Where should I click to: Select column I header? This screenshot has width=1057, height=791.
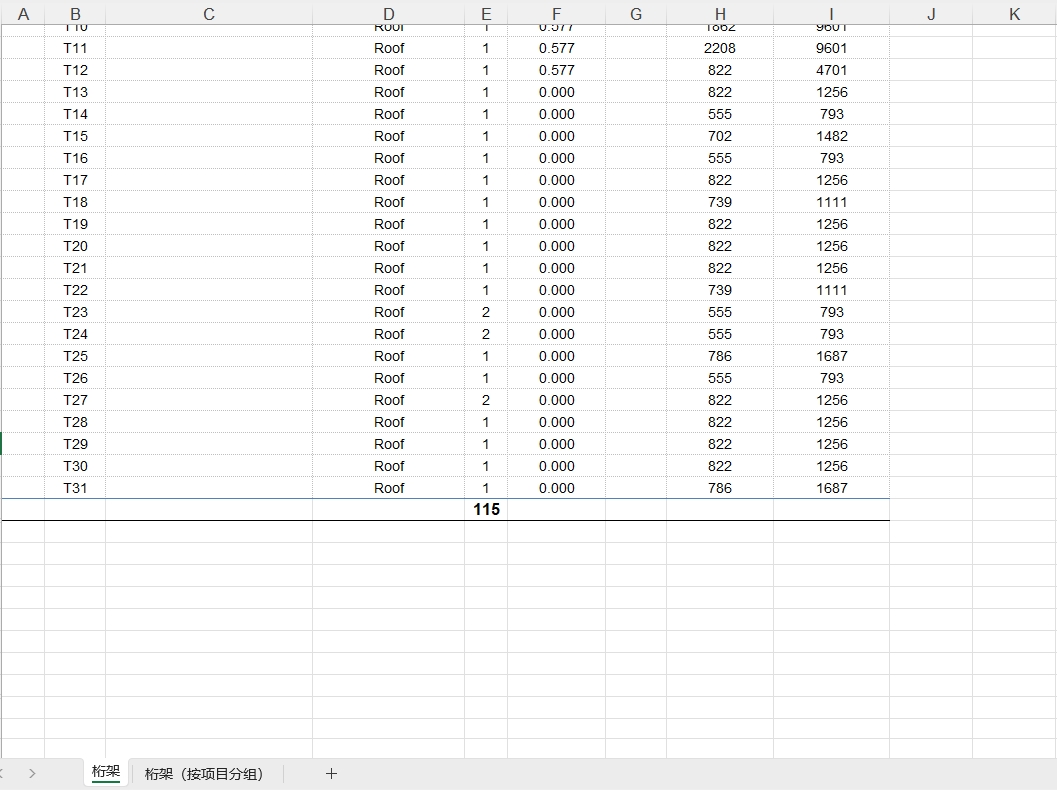pyautogui.click(x=831, y=13)
